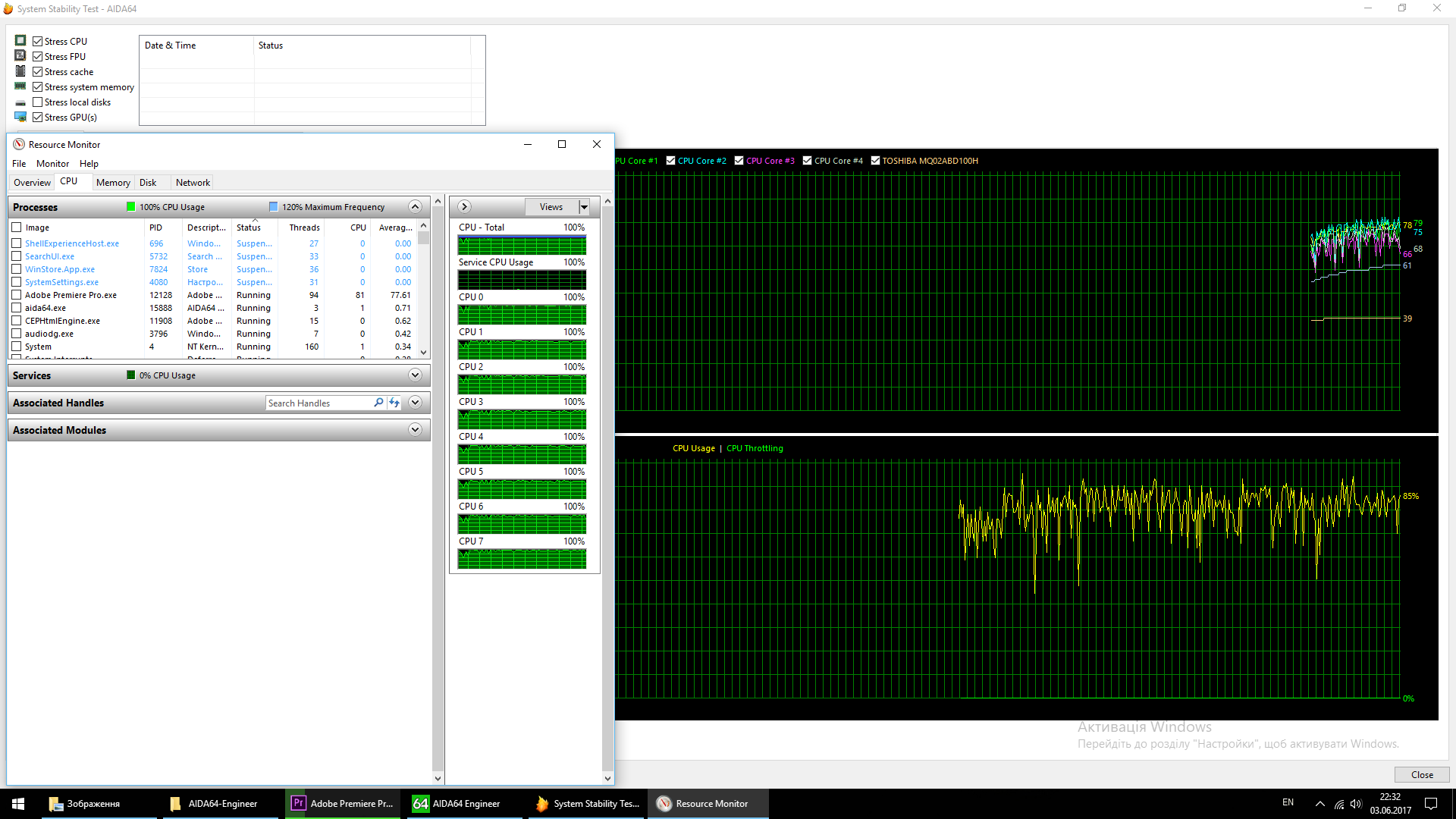This screenshot has width=1456, height=819.
Task: Click AIDA64 flame icon in title bar
Action: [x=8, y=8]
